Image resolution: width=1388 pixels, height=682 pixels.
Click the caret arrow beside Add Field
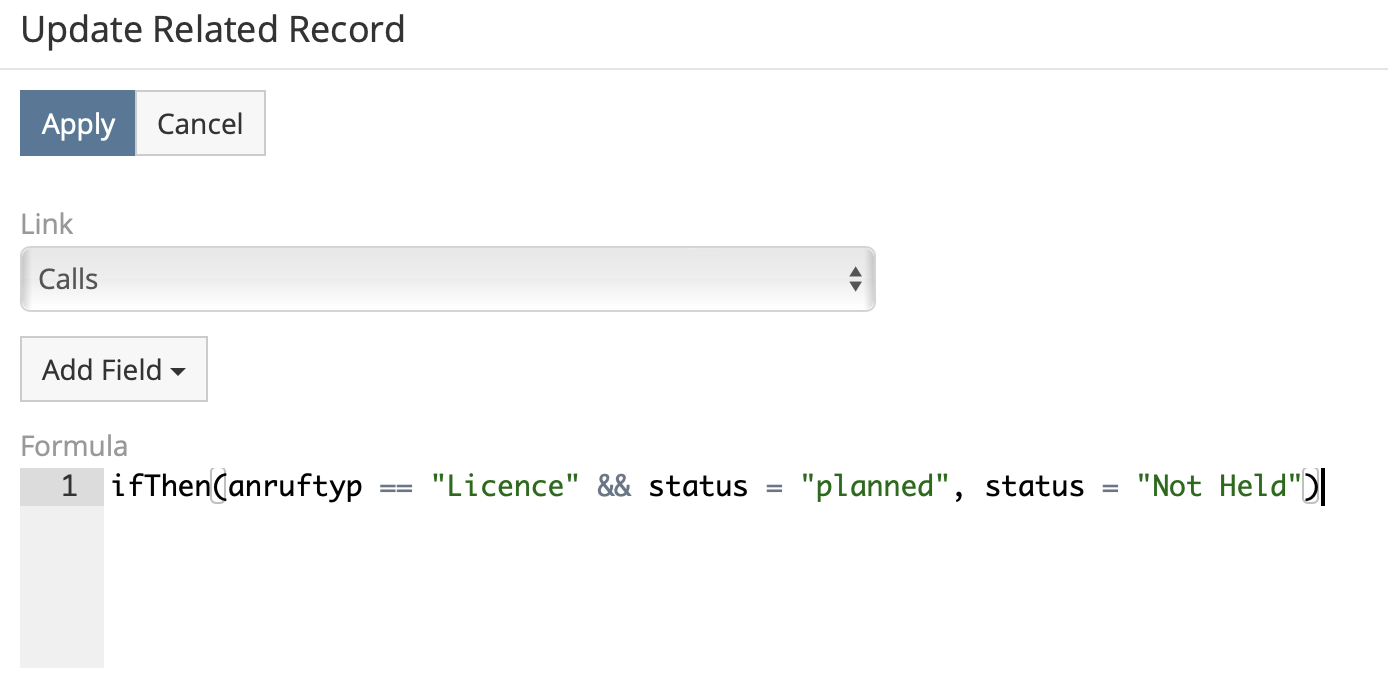click(178, 371)
